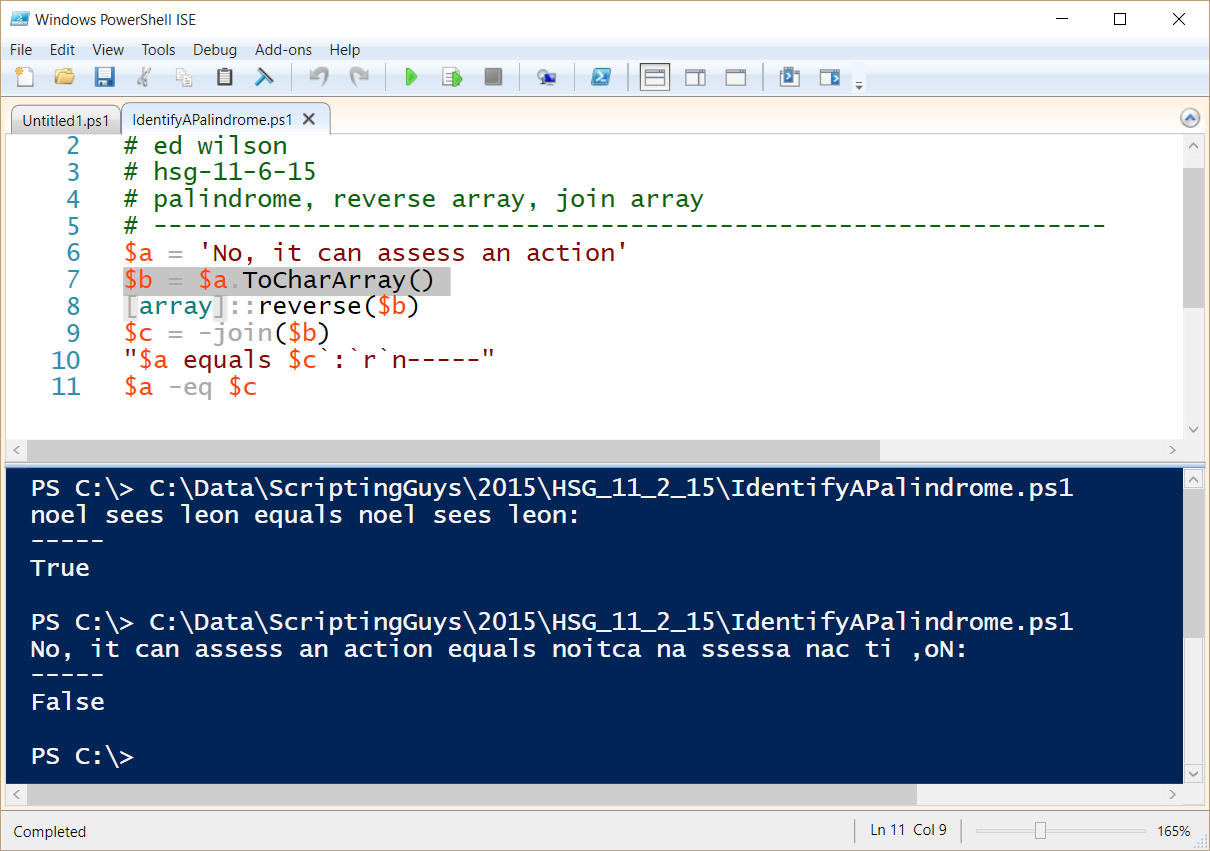Run selection with the toolbar icon

452,77
